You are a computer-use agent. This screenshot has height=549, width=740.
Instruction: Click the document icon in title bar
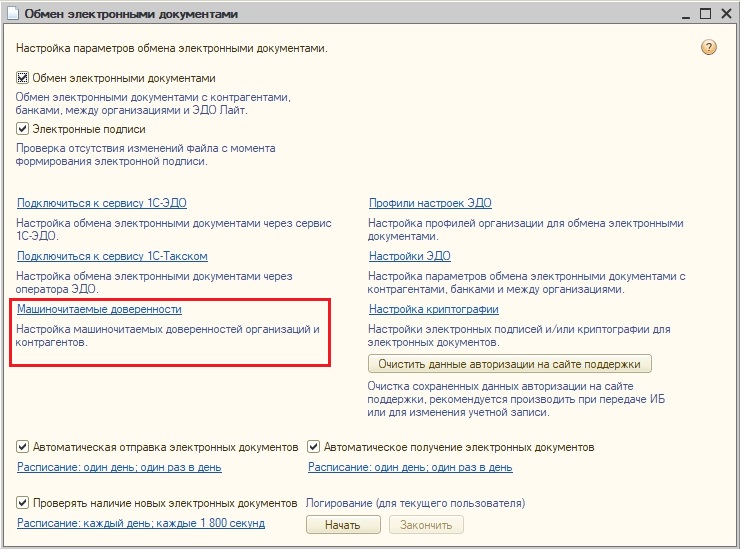[13, 13]
